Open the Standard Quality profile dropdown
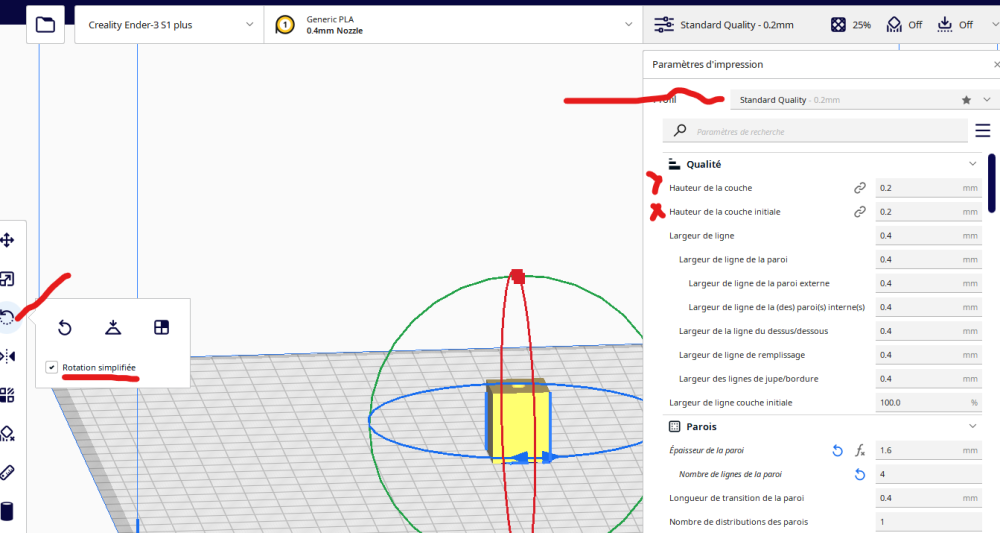 point(864,100)
